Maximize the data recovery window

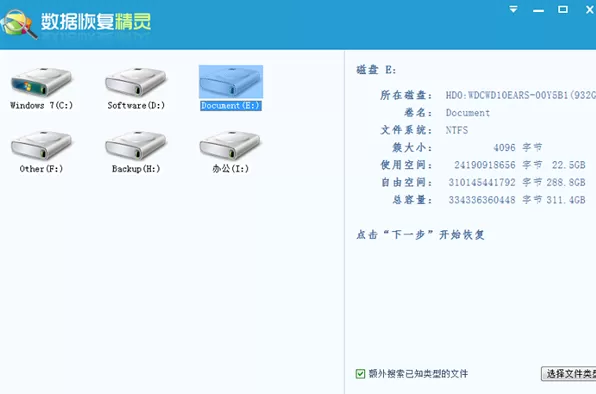[x=563, y=9]
